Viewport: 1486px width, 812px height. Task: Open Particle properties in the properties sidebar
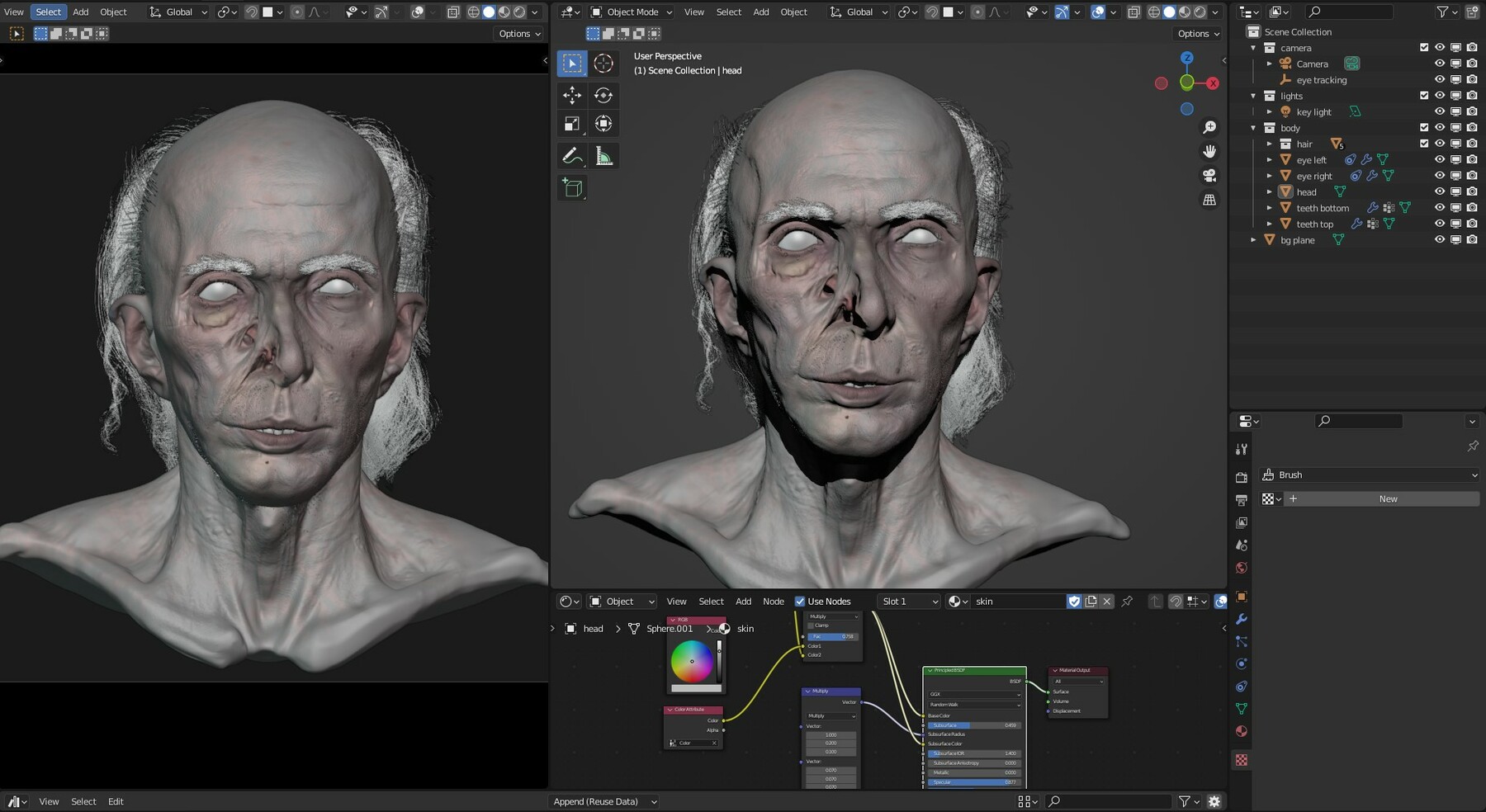(x=1242, y=640)
